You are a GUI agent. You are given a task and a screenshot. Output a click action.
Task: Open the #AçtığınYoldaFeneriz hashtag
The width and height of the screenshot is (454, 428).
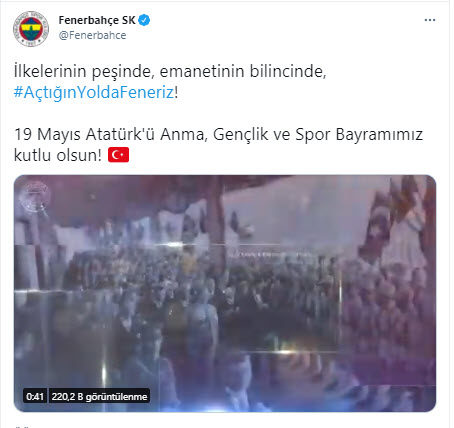tap(94, 92)
